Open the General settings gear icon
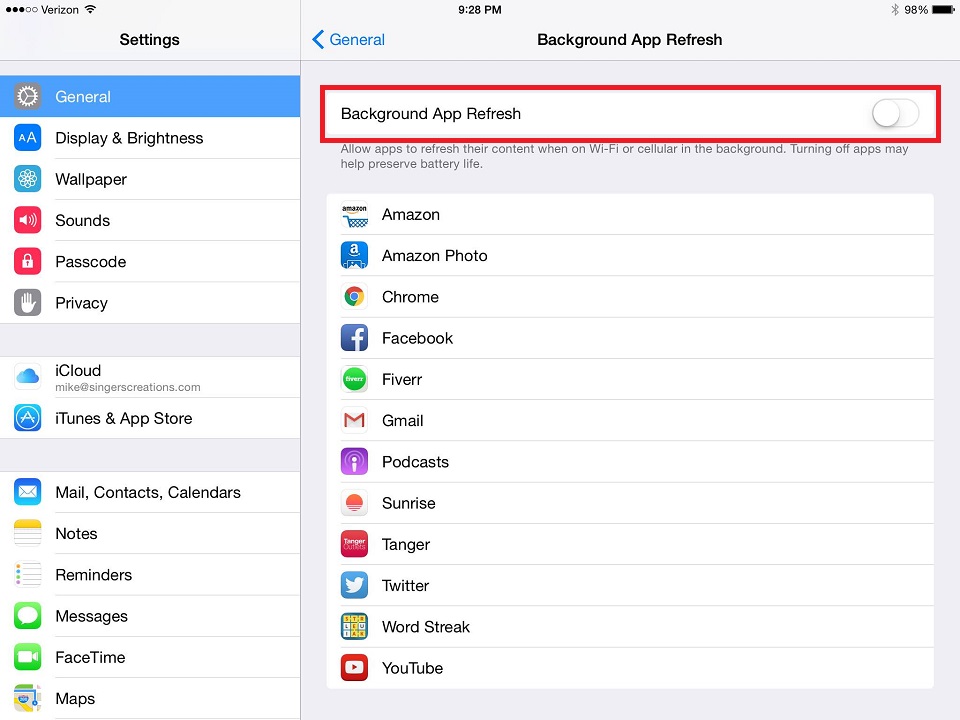The image size is (960, 720). point(28,97)
